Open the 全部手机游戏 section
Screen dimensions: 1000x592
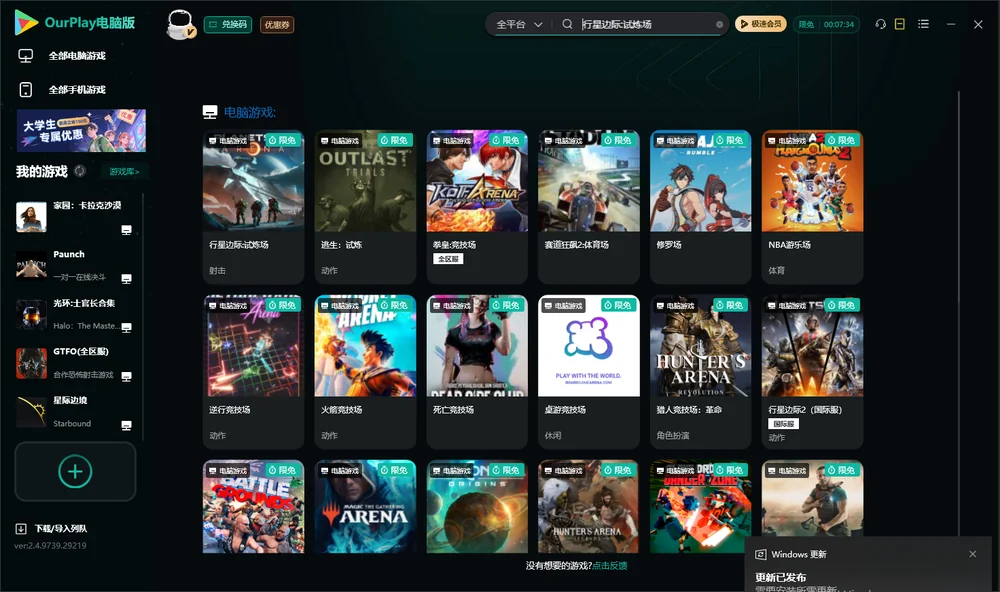point(77,90)
